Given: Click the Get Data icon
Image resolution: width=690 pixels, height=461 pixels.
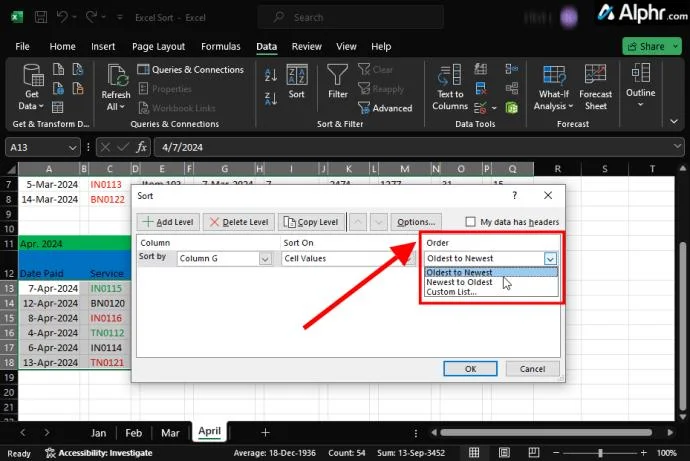Looking at the screenshot, I should click(30, 85).
